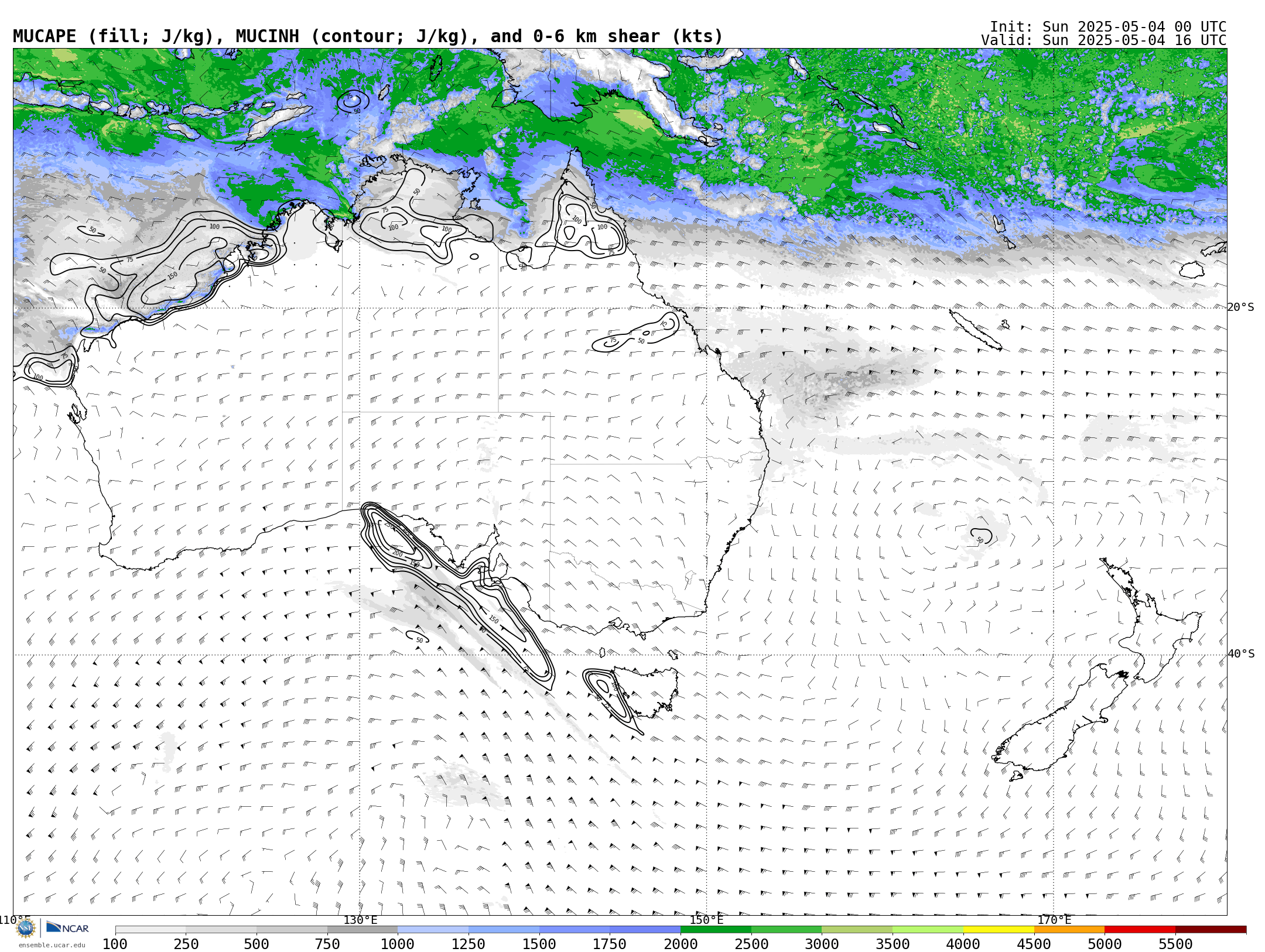Pick the medium green 2500–3000 colorbar swatch
The height and width of the screenshot is (952, 1265).
click(787, 930)
